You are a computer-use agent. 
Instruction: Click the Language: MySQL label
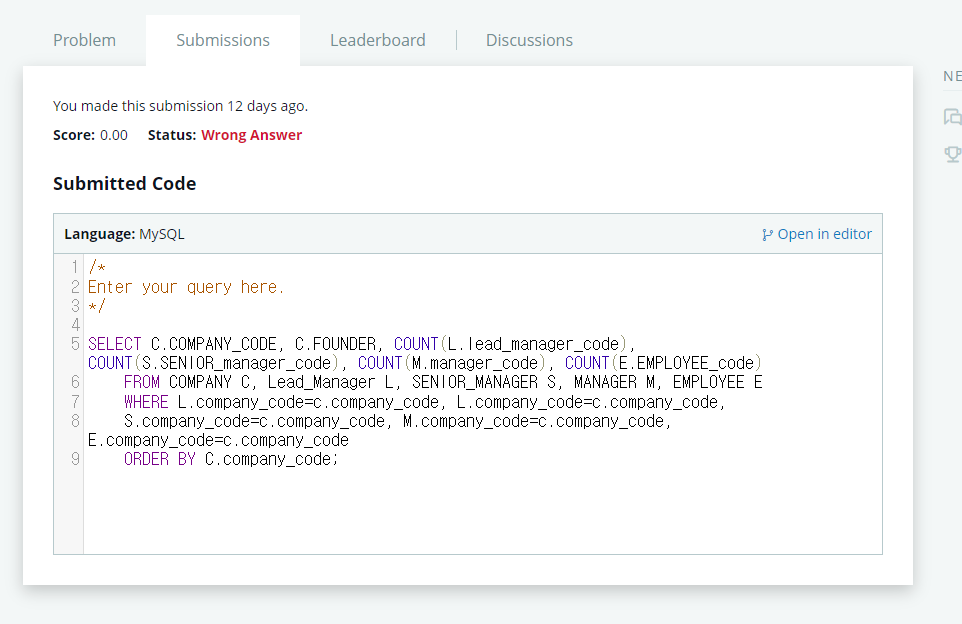(x=124, y=234)
